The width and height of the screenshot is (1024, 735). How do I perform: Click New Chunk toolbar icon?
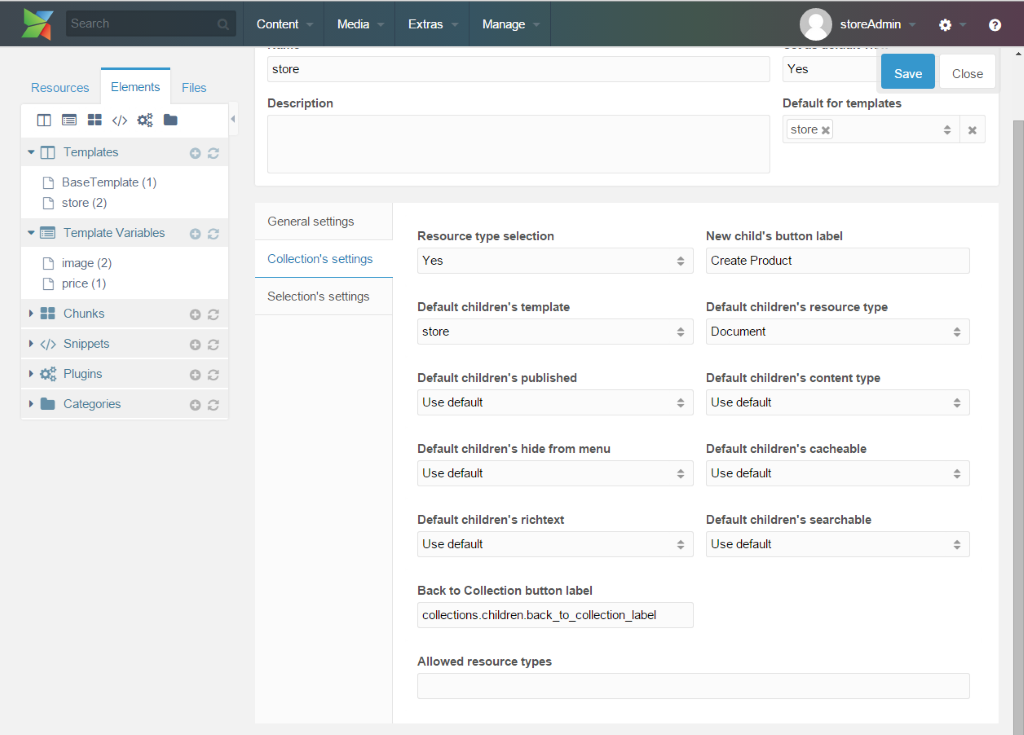click(95, 120)
